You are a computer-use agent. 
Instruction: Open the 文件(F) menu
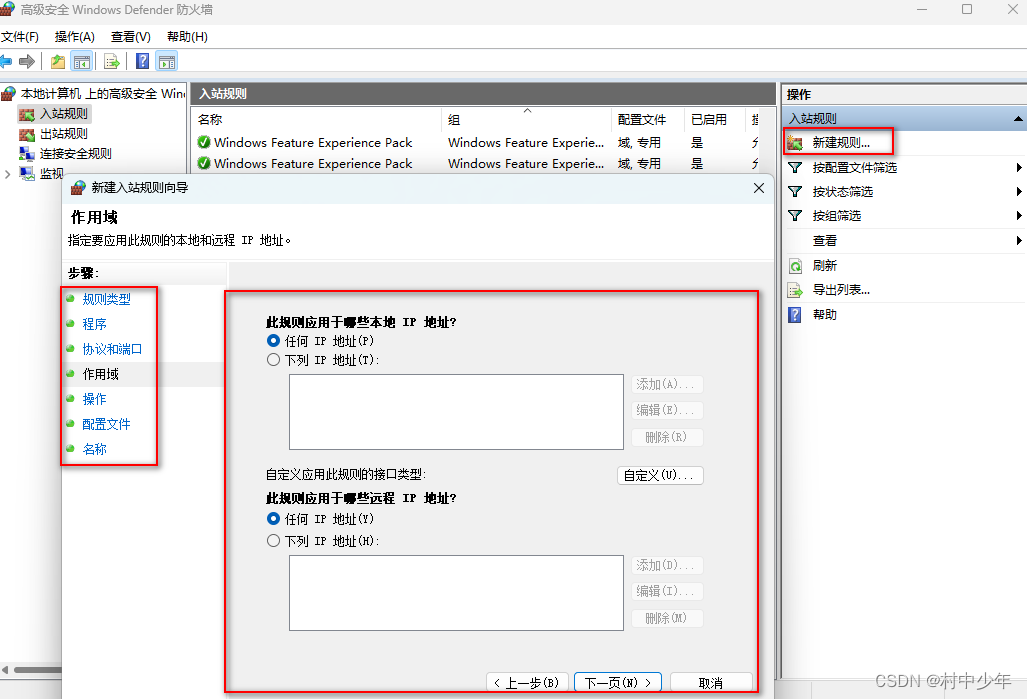[x=20, y=37]
